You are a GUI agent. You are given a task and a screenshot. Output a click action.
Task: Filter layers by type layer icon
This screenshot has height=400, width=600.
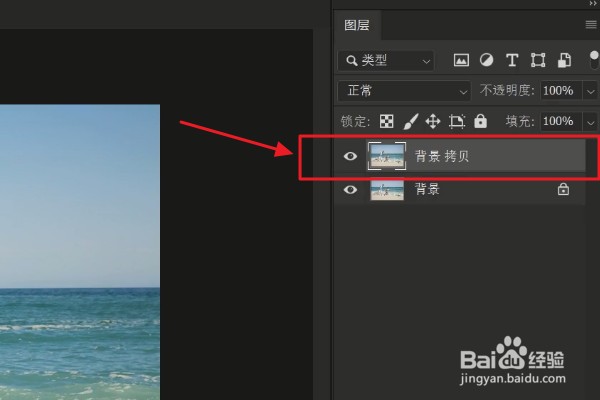tap(512, 60)
